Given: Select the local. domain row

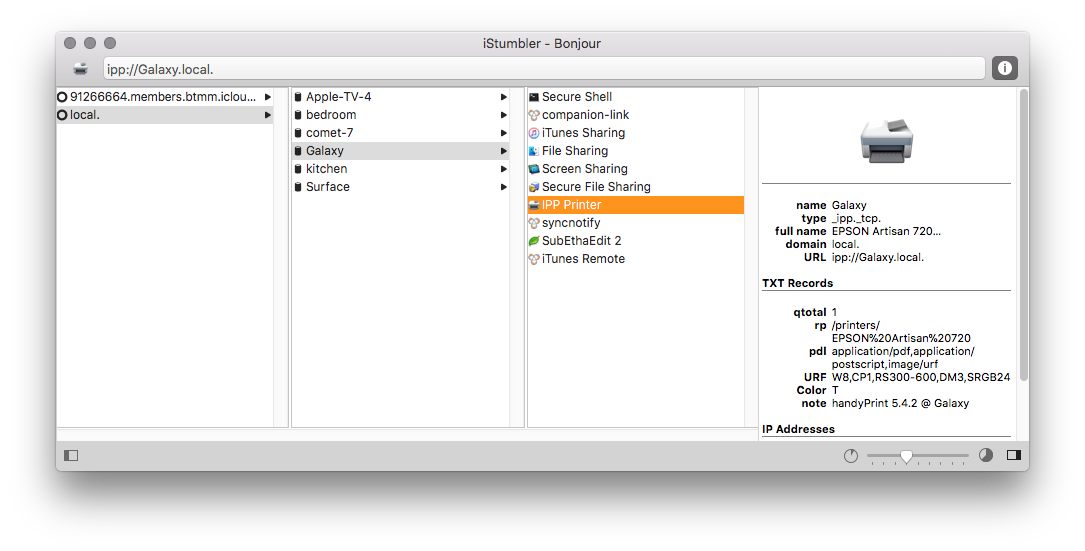Looking at the screenshot, I should click(x=165, y=115).
